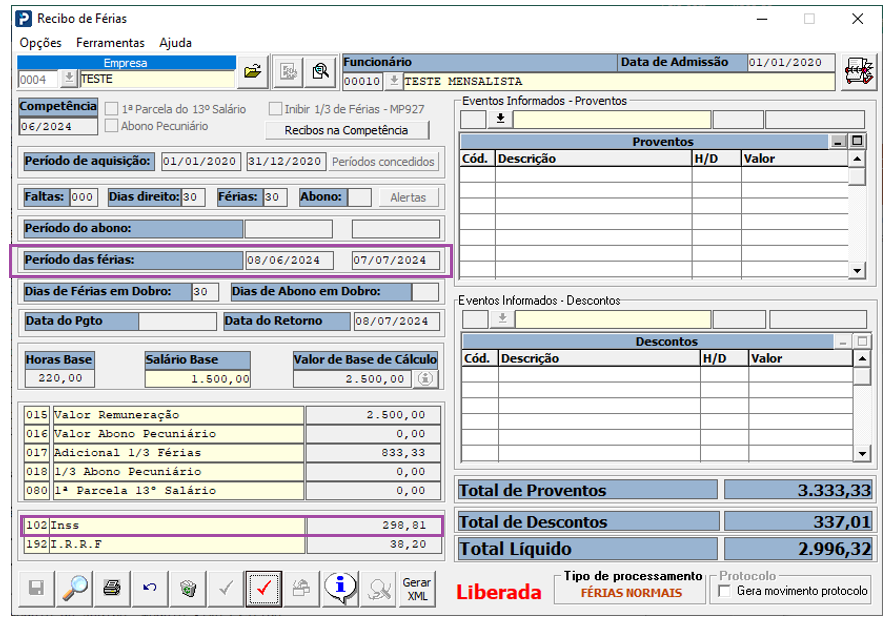Click the blue undo arrow icon

(150, 588)
